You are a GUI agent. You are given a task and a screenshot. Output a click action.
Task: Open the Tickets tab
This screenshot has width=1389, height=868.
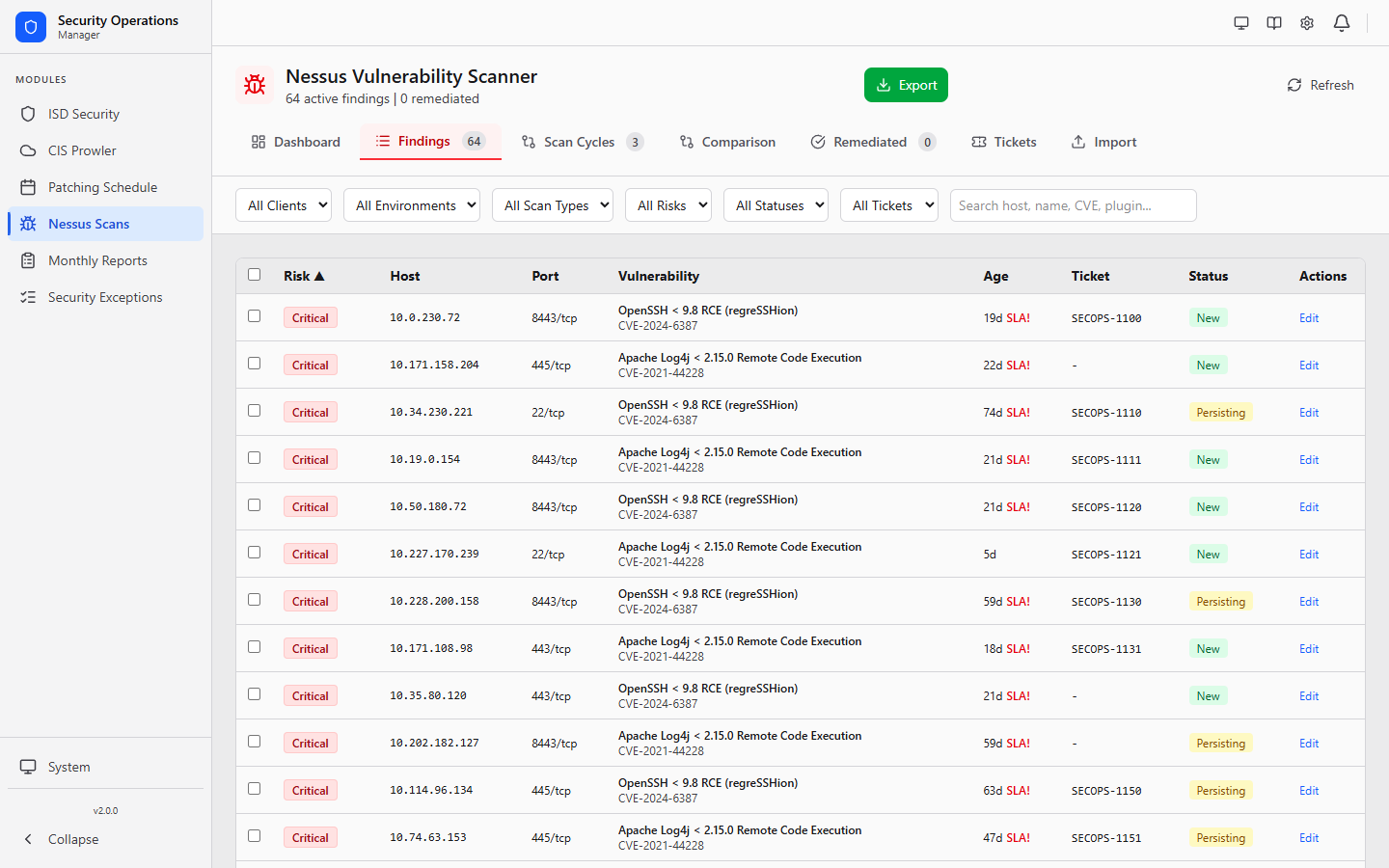tap(1004, 142)
